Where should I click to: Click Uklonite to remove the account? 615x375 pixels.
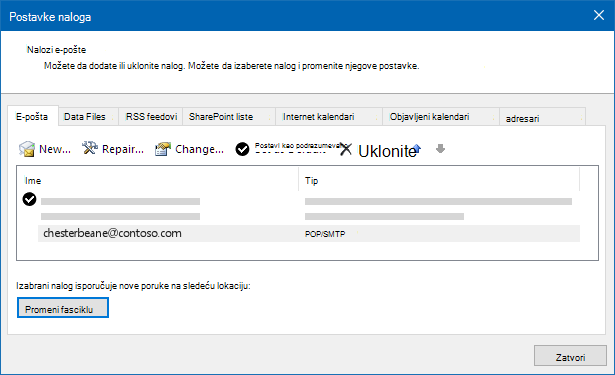click(387, 151)
